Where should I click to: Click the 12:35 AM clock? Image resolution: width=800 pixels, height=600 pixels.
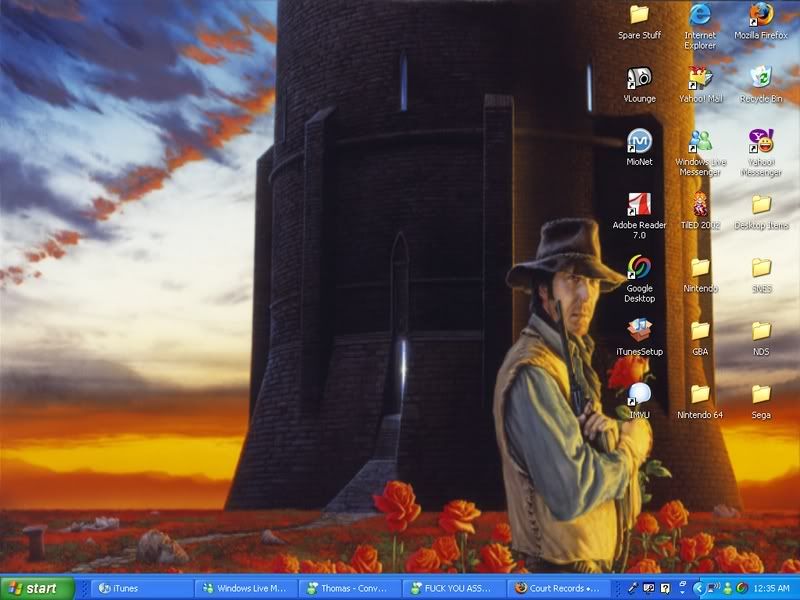[771, 588]
